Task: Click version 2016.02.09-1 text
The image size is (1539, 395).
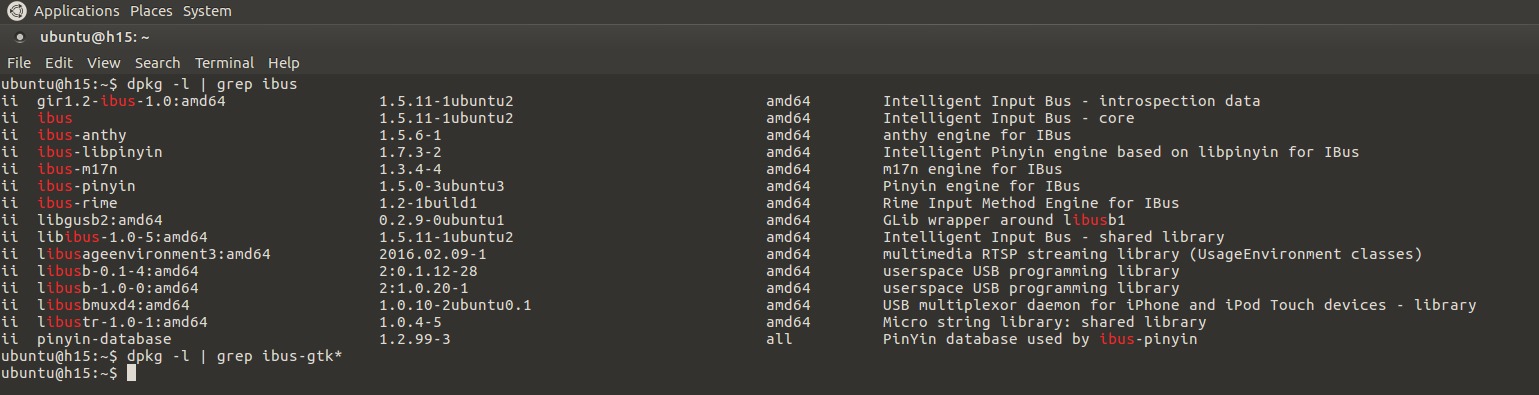Action: click(x=433, y=254)
